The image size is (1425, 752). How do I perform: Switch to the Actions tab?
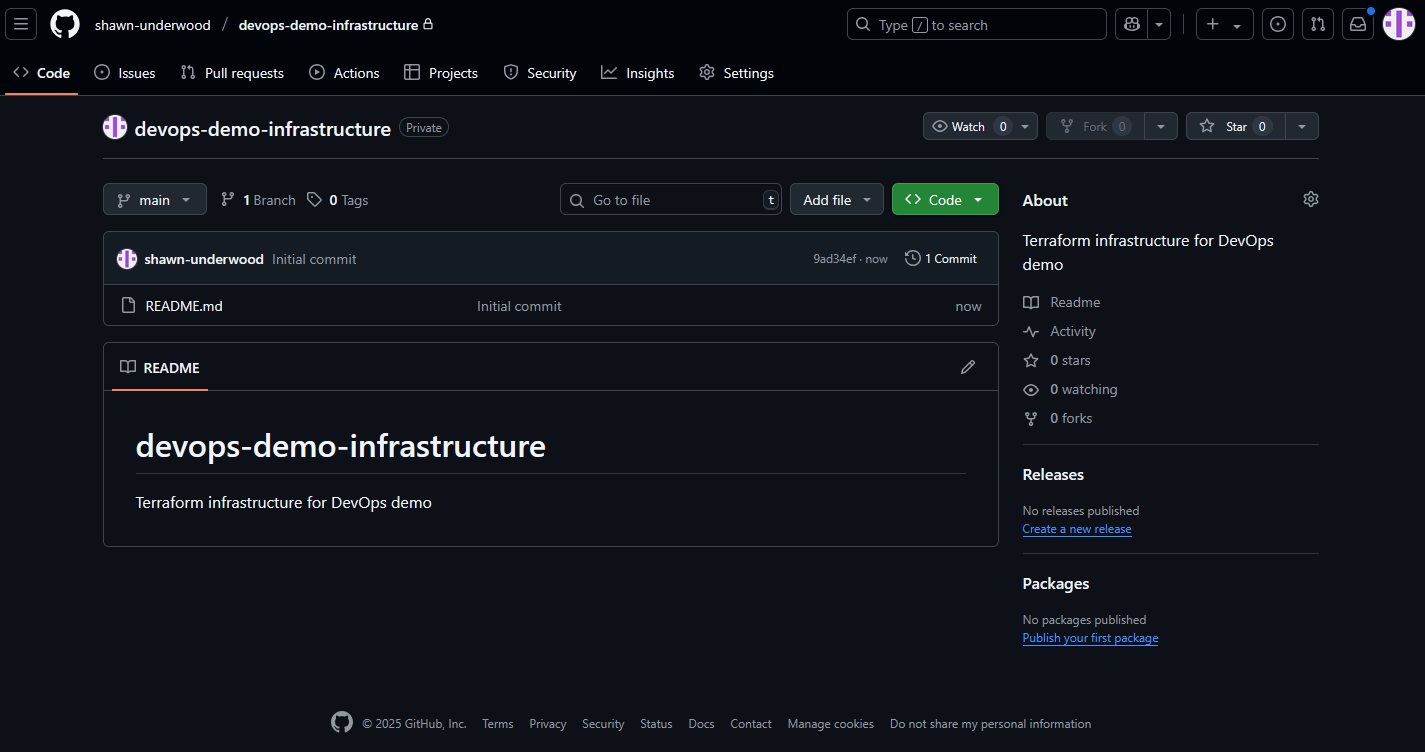(x=344, y=73)
